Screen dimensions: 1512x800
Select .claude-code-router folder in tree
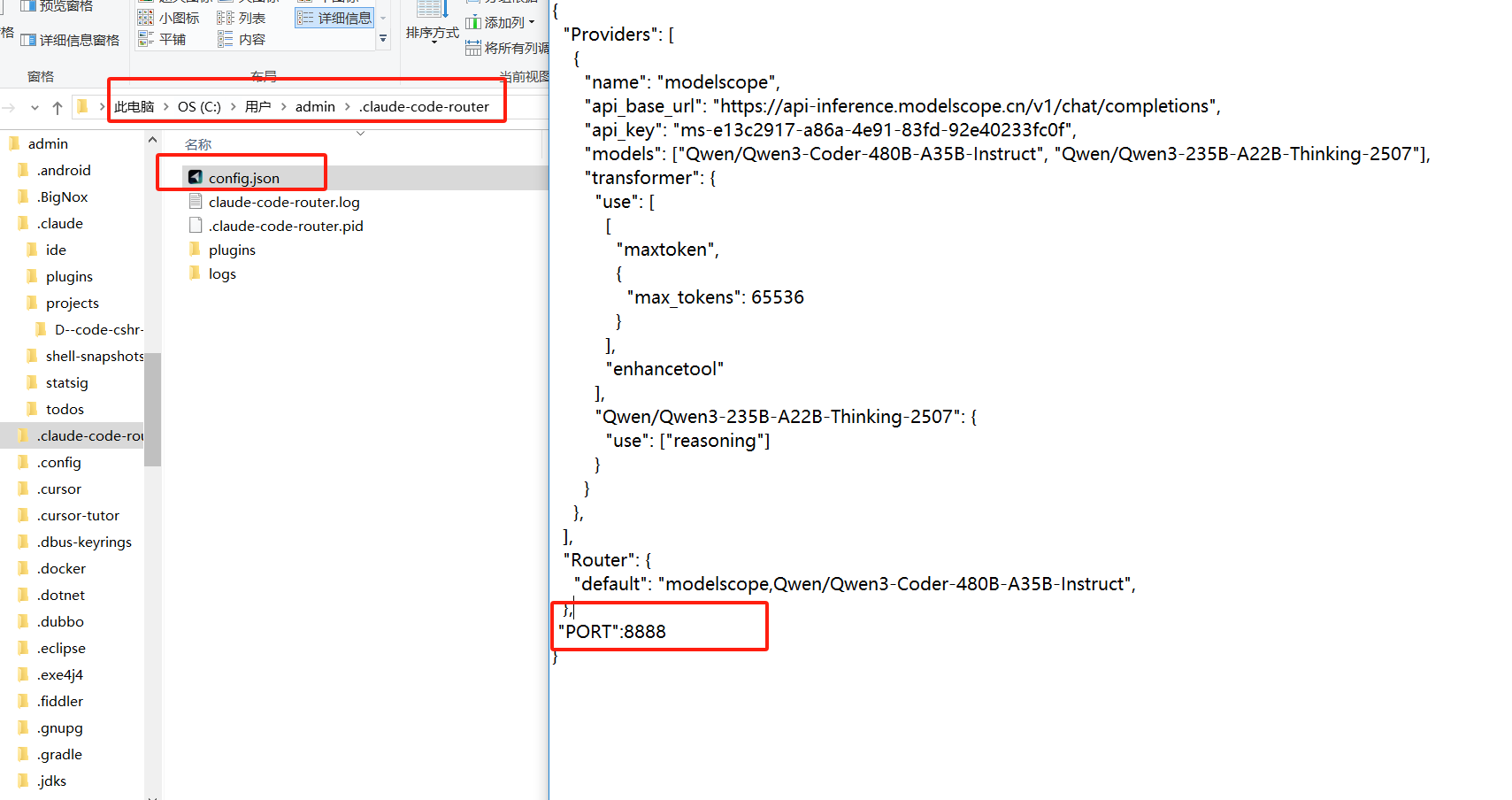pyautogui.click(x=89, y=435)
